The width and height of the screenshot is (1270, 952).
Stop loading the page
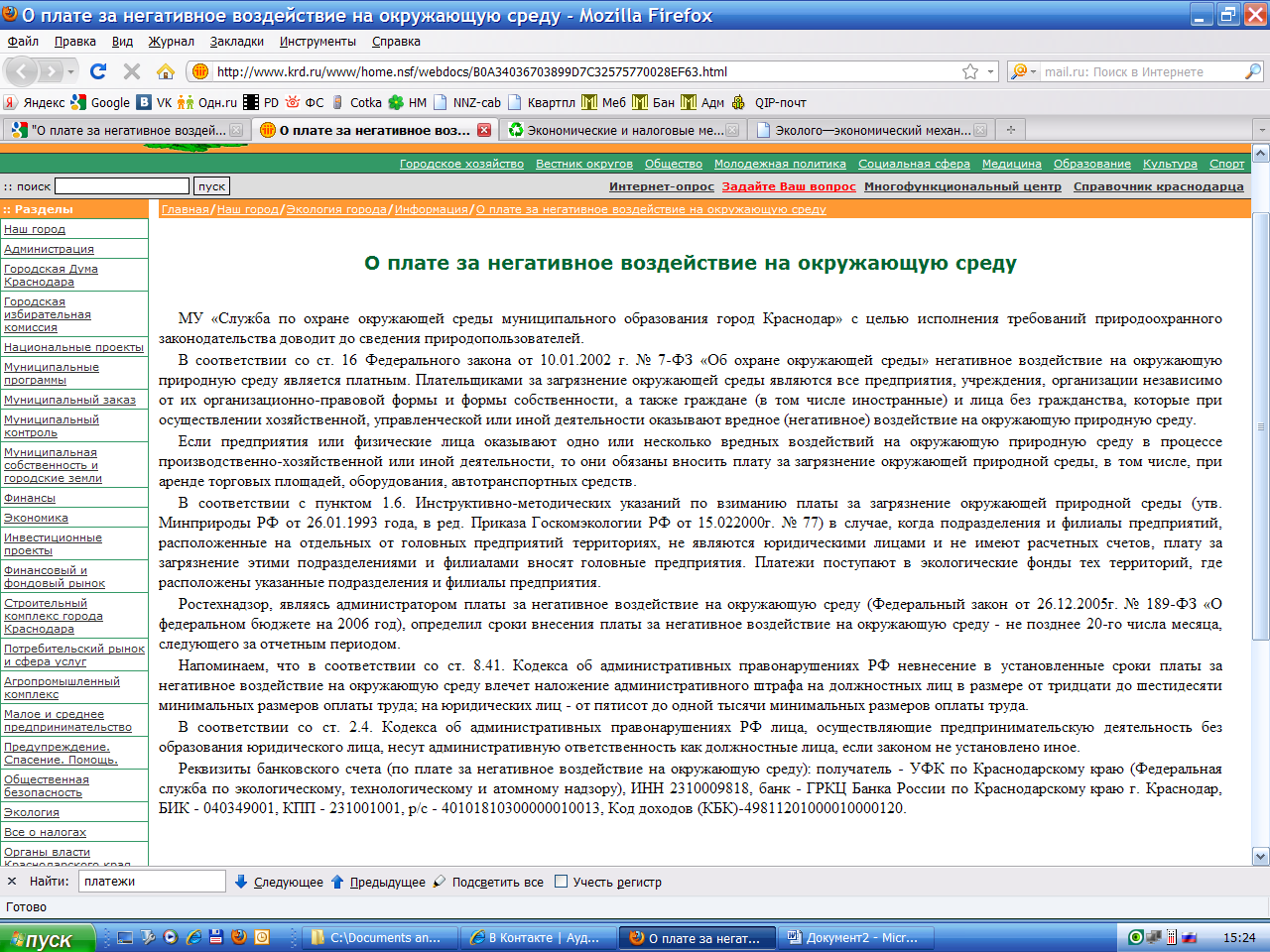(x=132, y=71)
